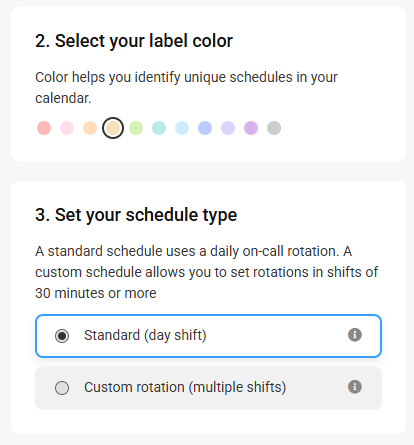Image resolution: width=414 pixels, height=445 pixels.
Task: Select the Standard (day shift) radio button
Action: 62,336
